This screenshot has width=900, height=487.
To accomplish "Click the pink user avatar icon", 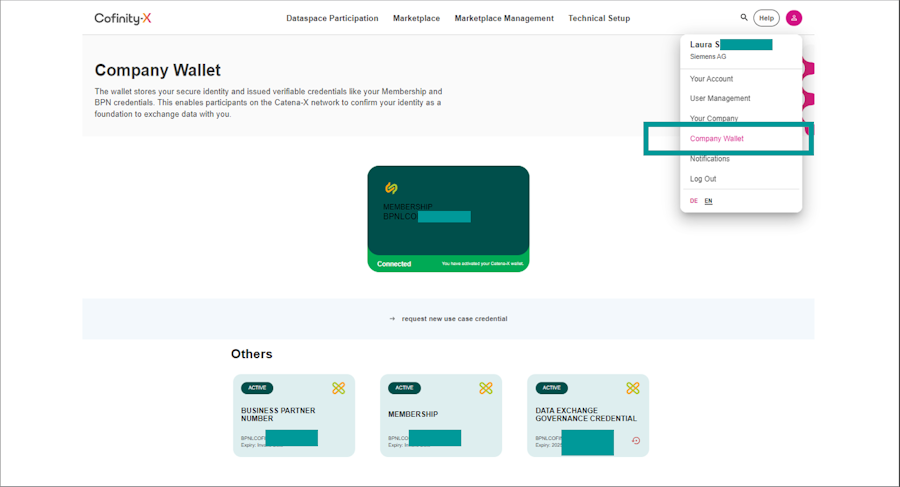I will (x=794, y=18).
